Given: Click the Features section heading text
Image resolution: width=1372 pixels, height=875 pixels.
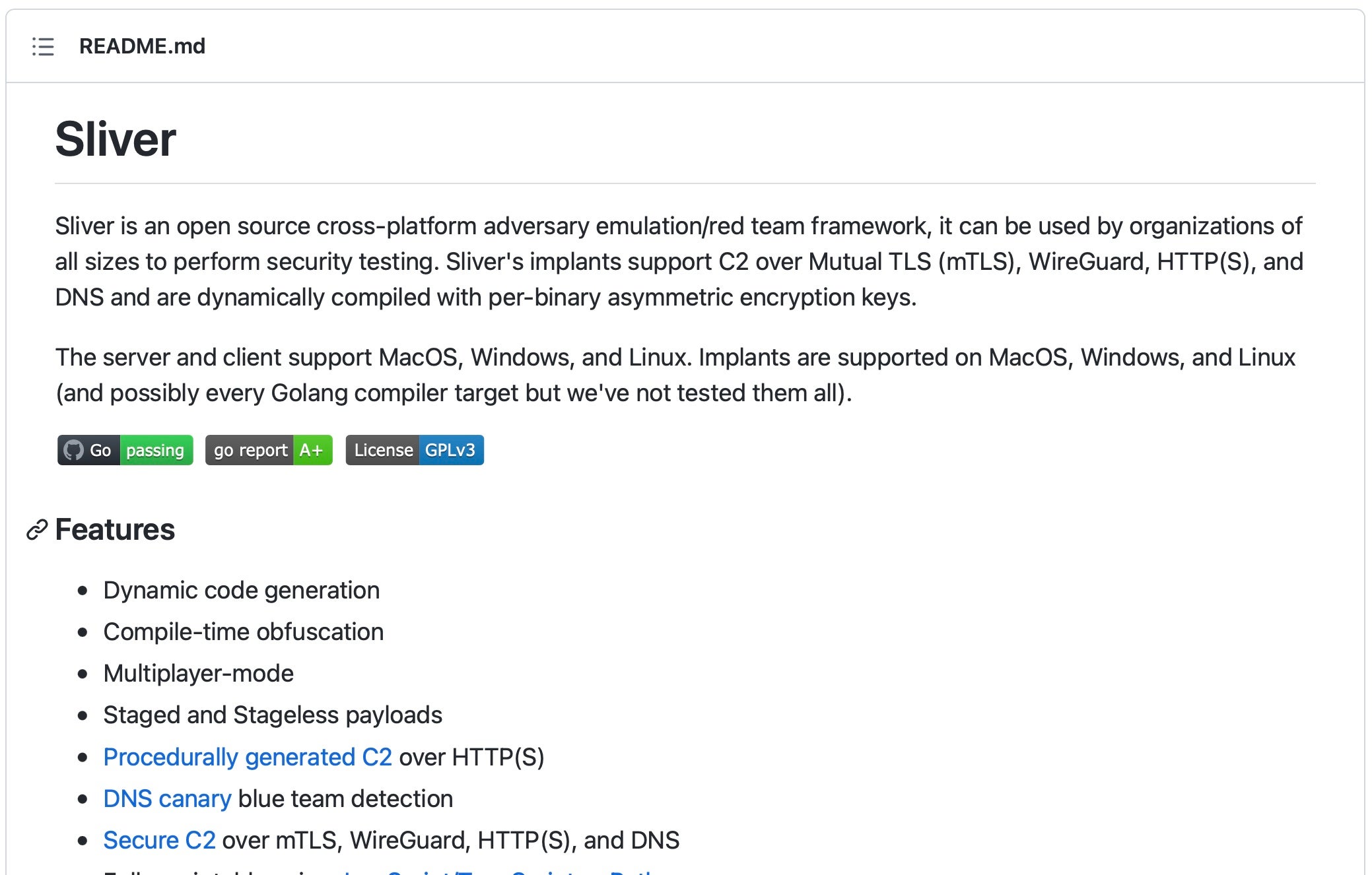Looking at the screenshot, I should coord(115,530).
